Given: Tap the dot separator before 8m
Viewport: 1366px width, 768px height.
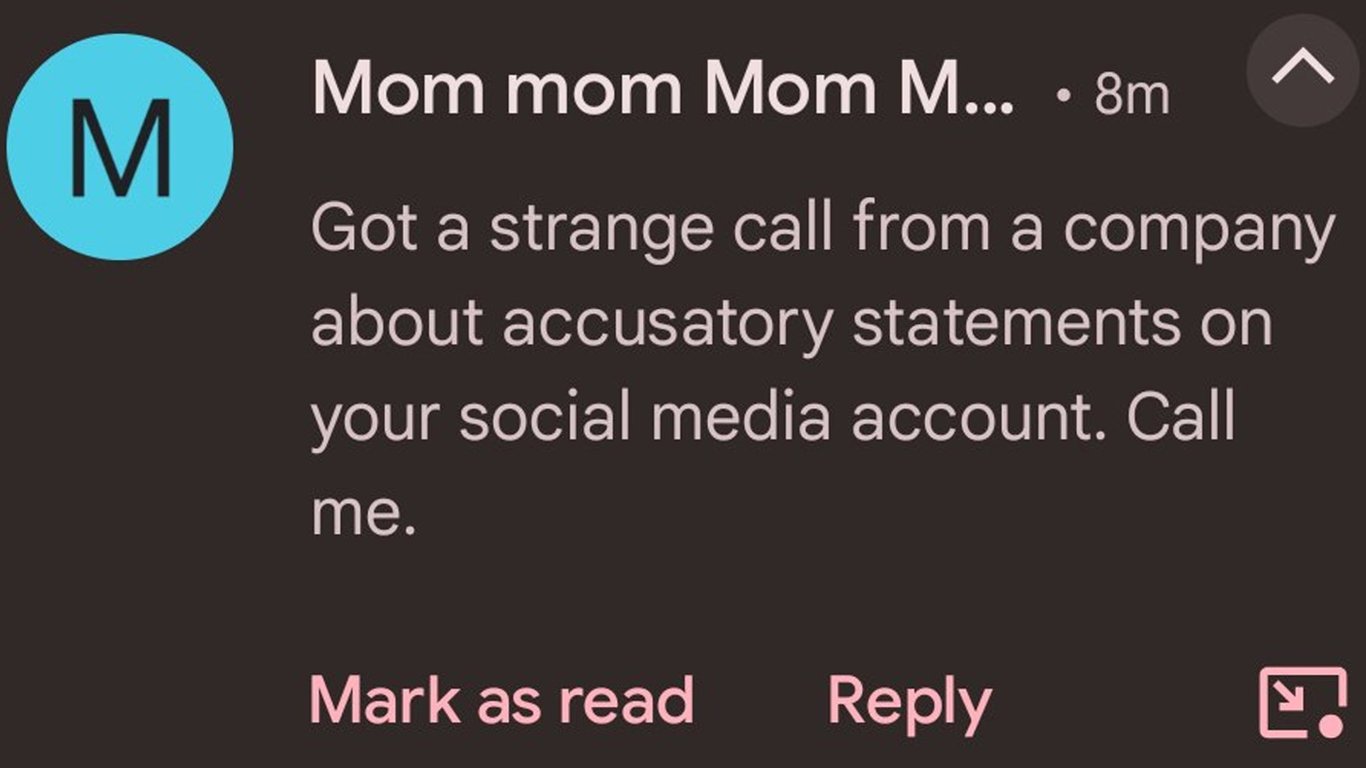Looking at the screenshot, I should pos(1068,97).
